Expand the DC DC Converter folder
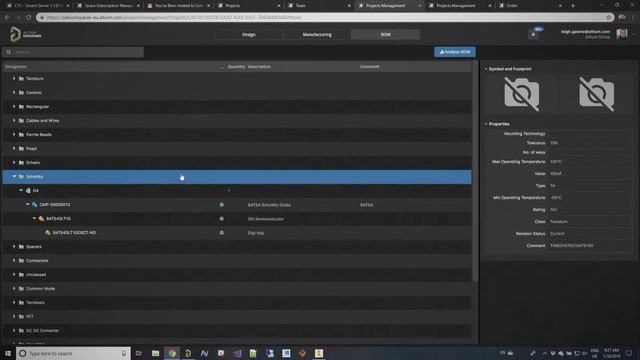 (14, 330)
